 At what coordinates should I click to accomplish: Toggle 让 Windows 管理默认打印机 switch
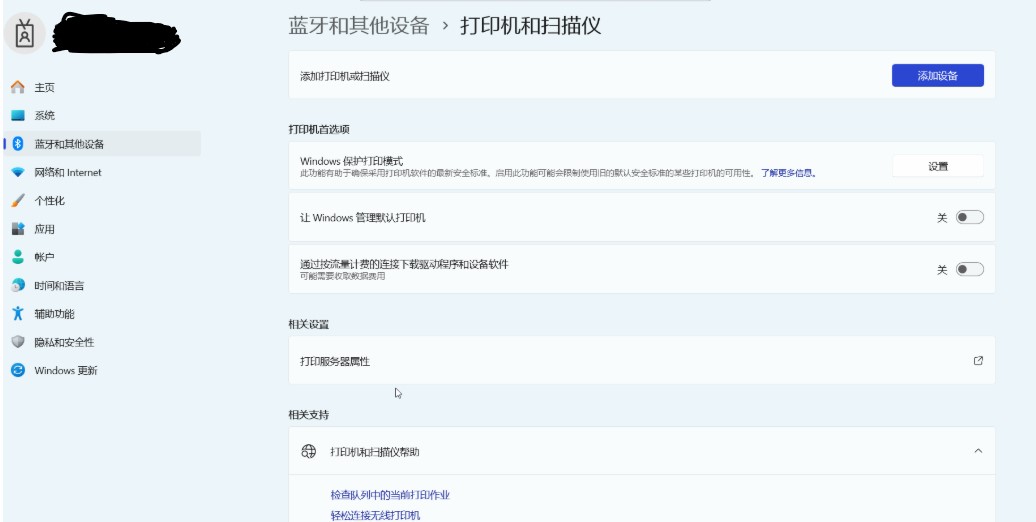tap(969, 217)
